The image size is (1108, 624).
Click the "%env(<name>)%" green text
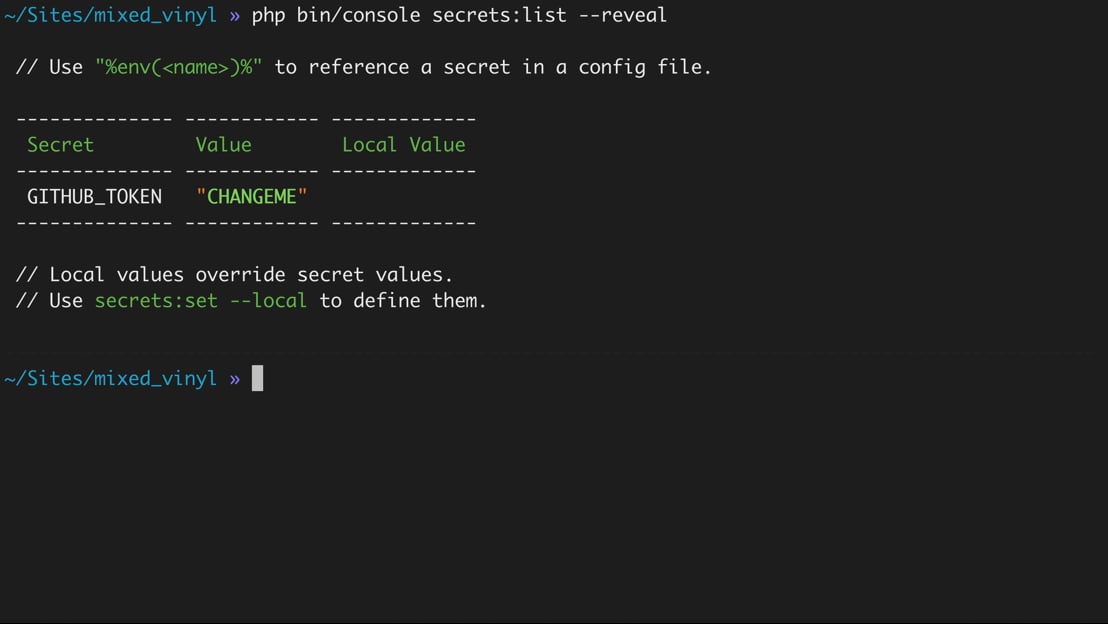(179, 67)
